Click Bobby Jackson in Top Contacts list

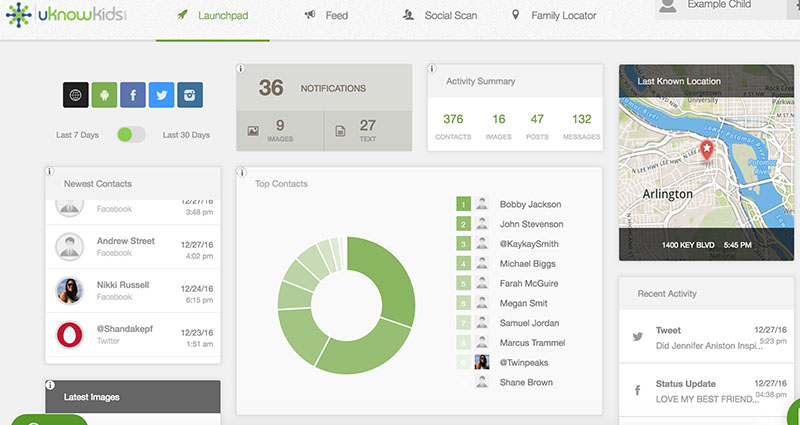531,204
